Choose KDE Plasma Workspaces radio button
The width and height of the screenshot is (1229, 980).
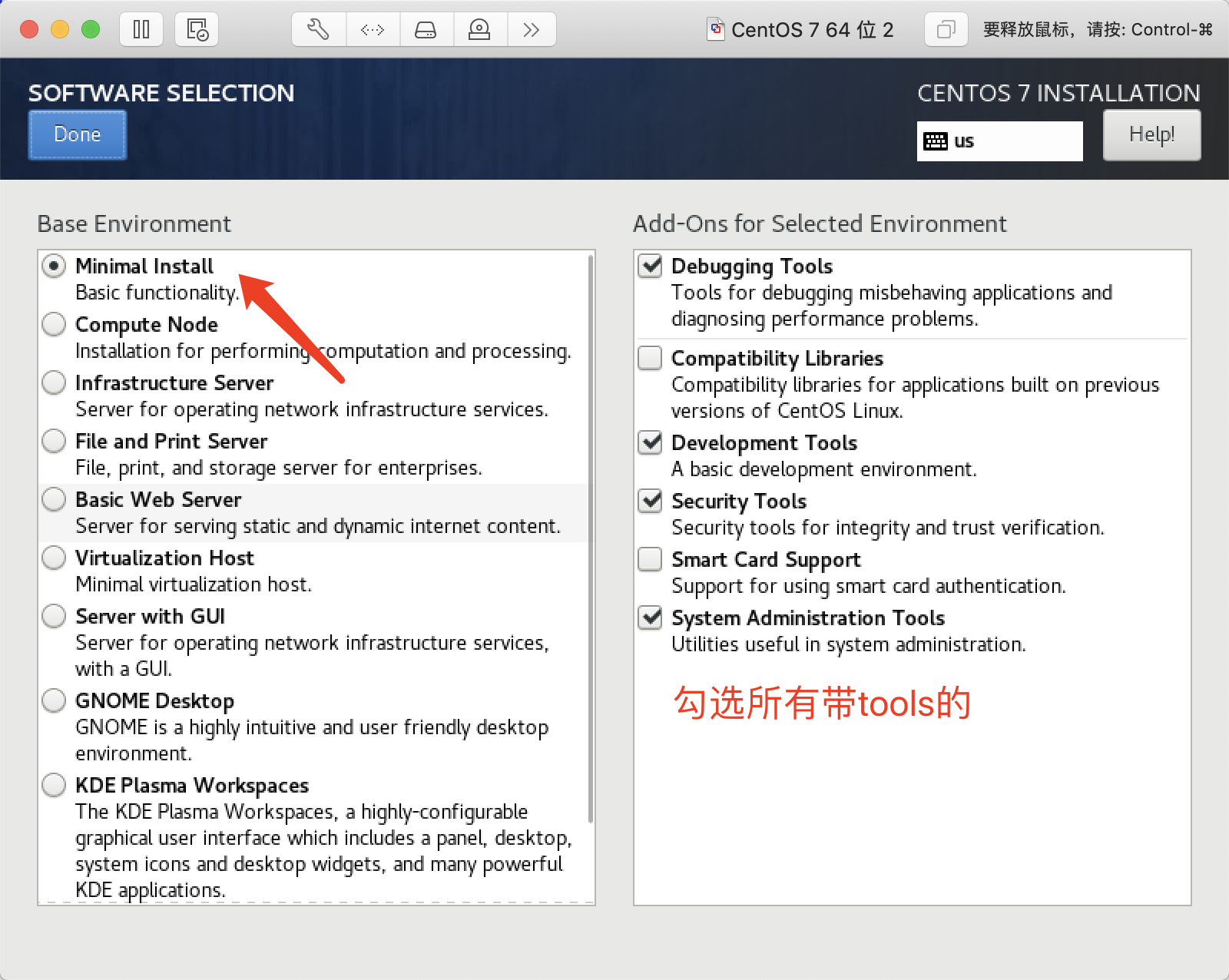54,786
